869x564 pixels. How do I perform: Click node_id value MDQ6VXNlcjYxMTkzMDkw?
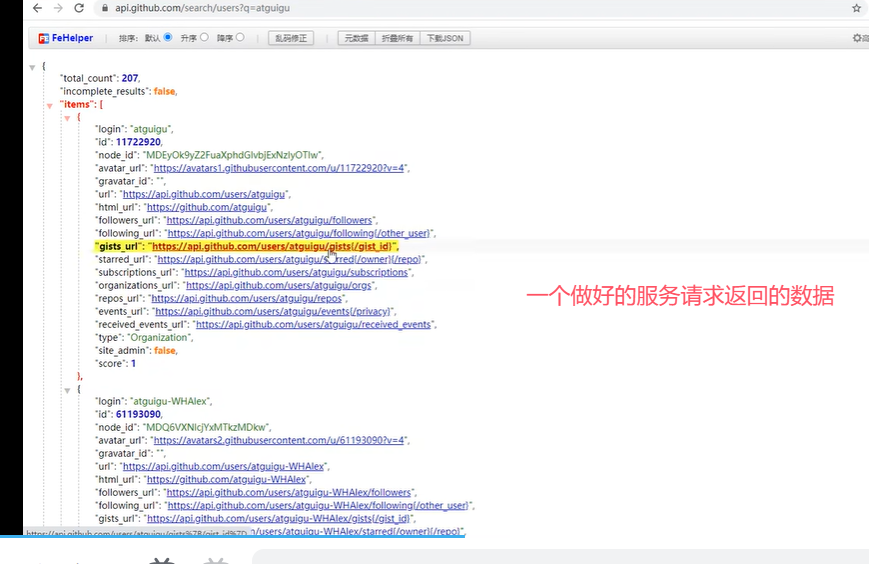click(x=206, y=427)
